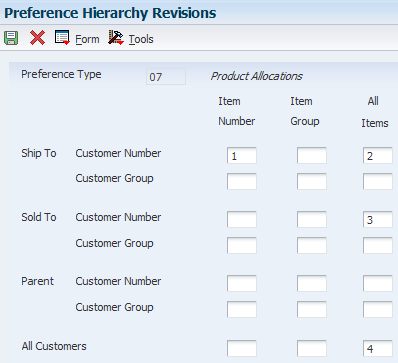Select Sold To Customer Group Item Group field
The height and width of the screenshot is (363, 398).
[312, 245]
